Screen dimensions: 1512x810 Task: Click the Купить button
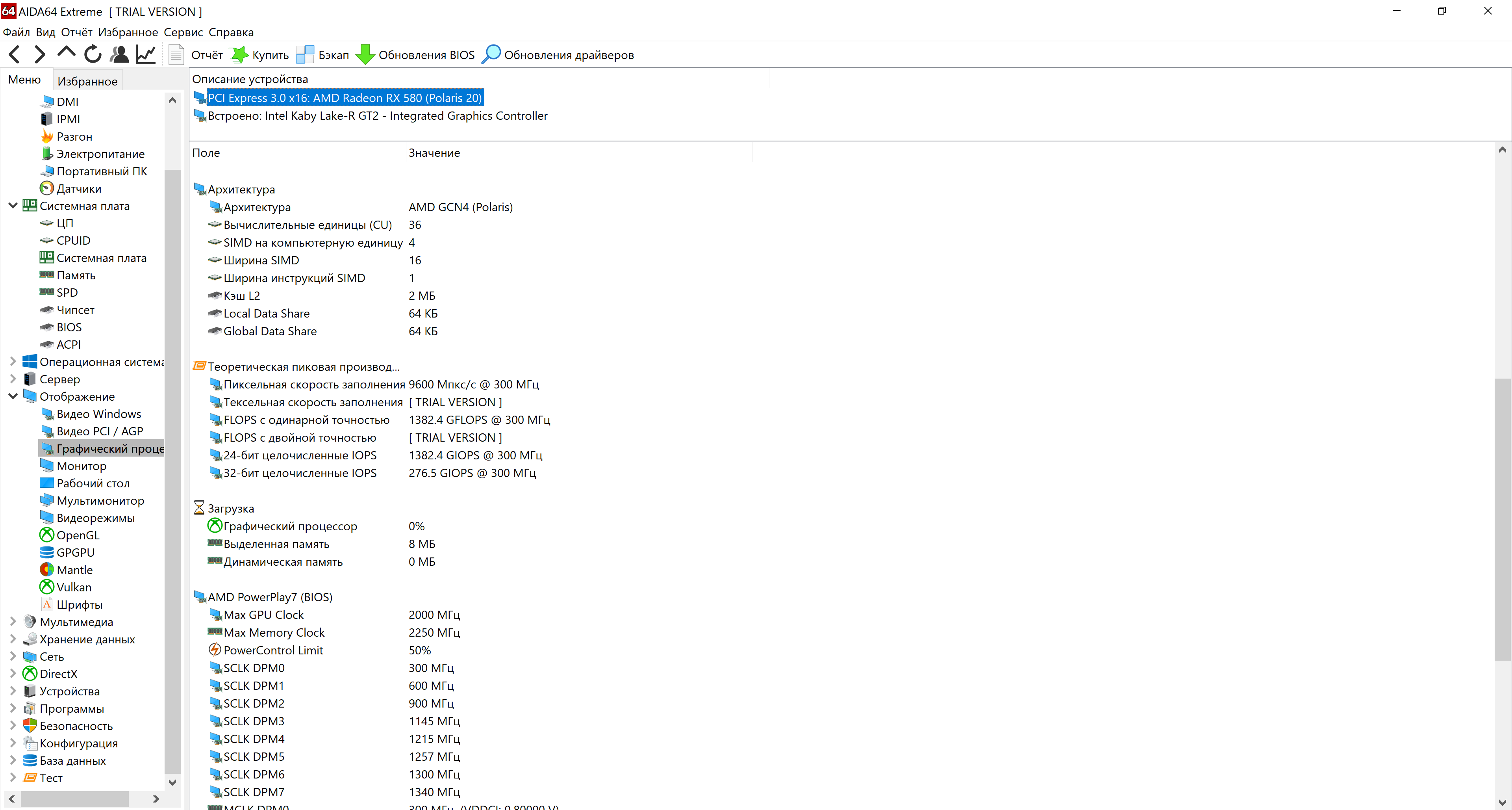coord(259,55)
